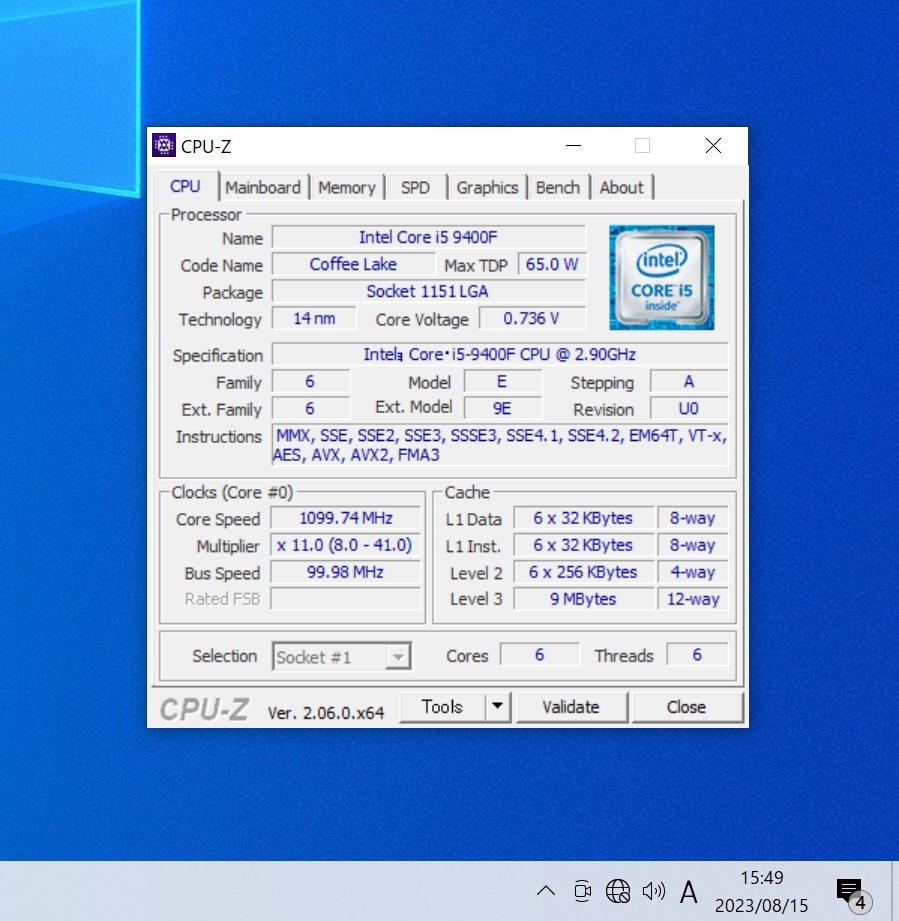The image size is (899, 921).
Task: Click the Level 2 4-way cell
Action: (x=693, y=572)
